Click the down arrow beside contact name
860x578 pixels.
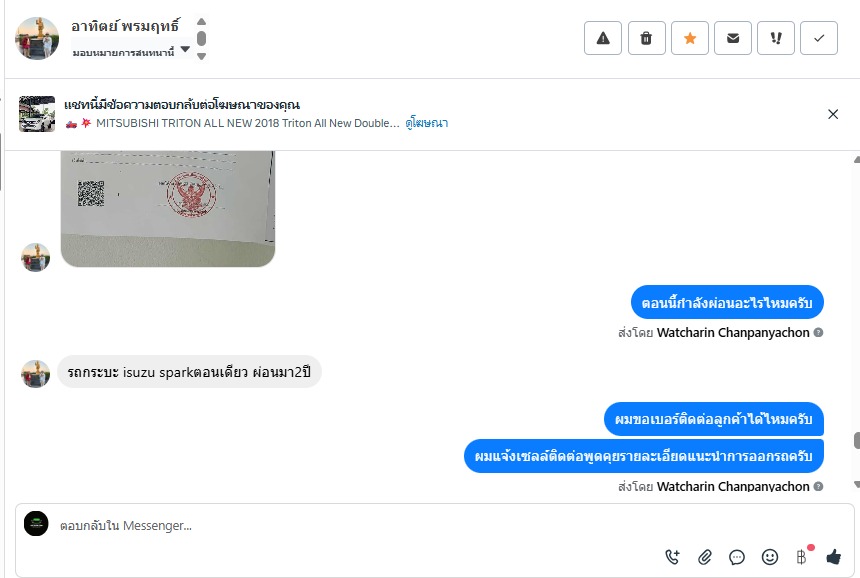pyautogui.click(x=201, y=56)
